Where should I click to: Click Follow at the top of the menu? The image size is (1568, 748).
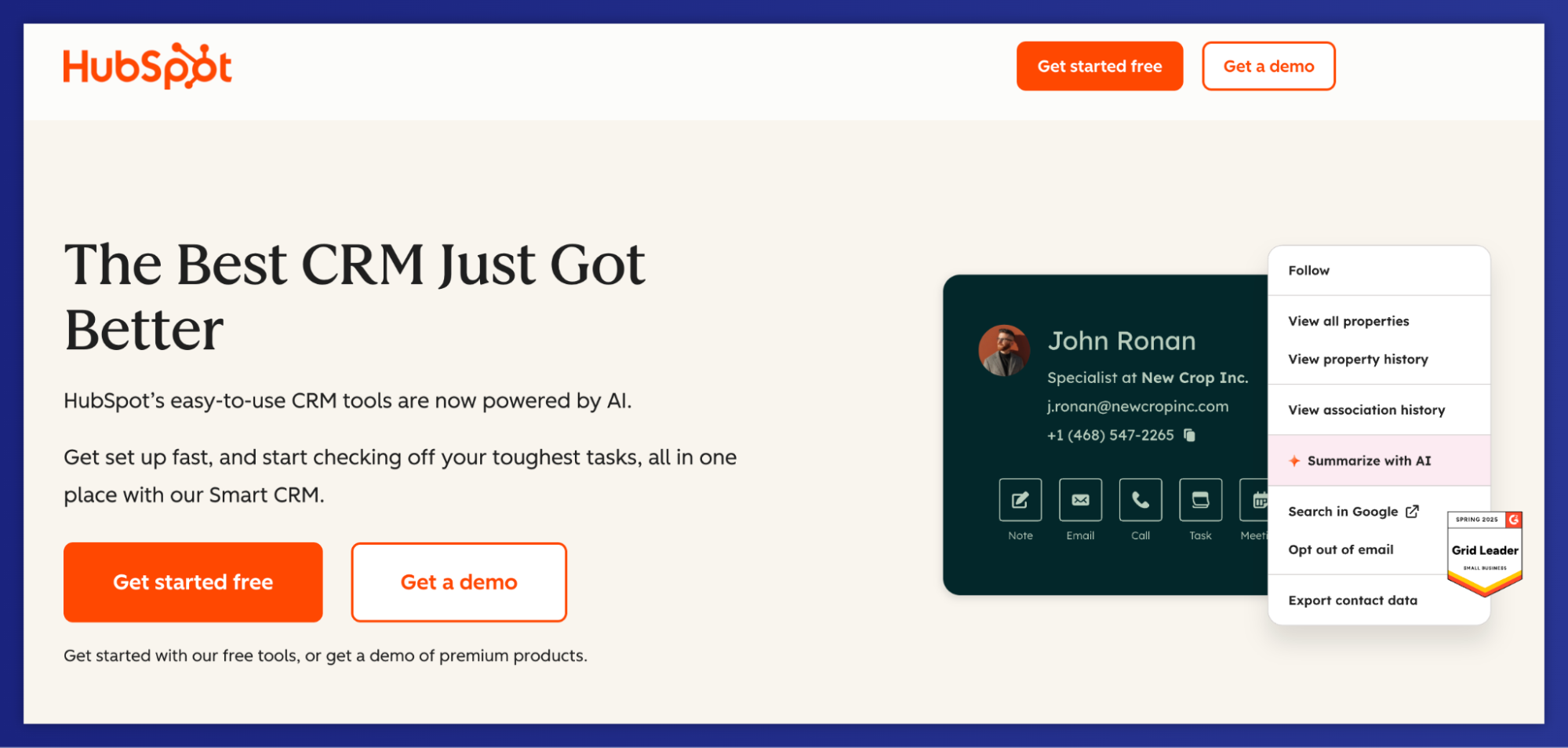[1308, 269]
